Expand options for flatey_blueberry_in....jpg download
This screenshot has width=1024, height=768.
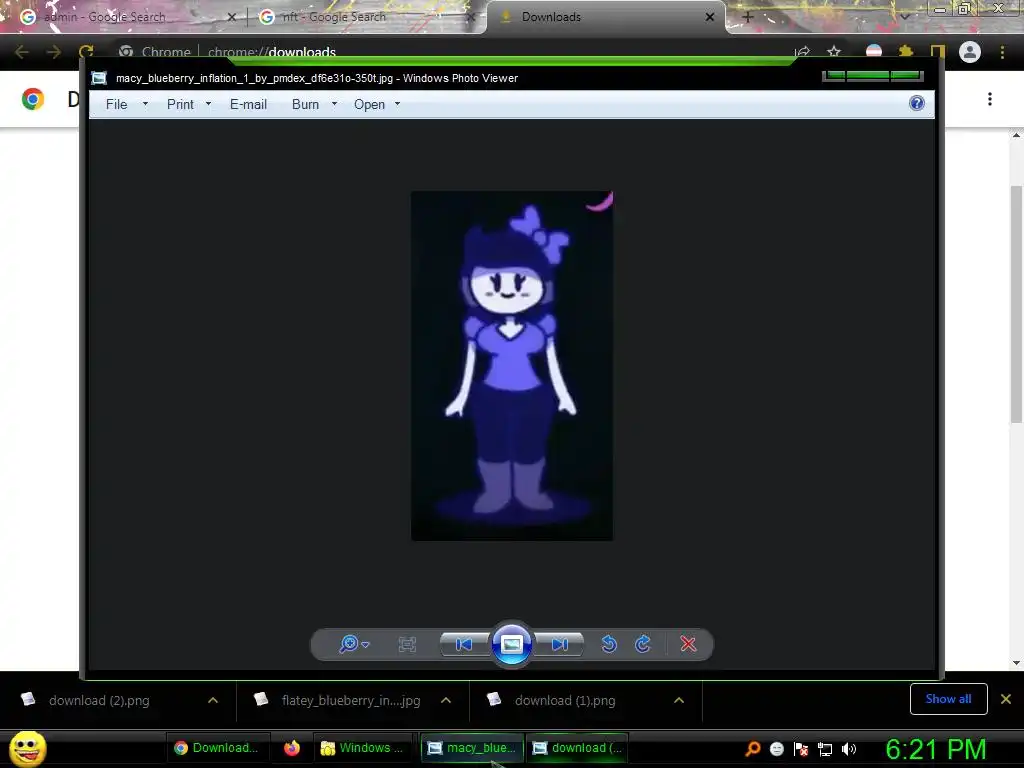click(446, 700)
